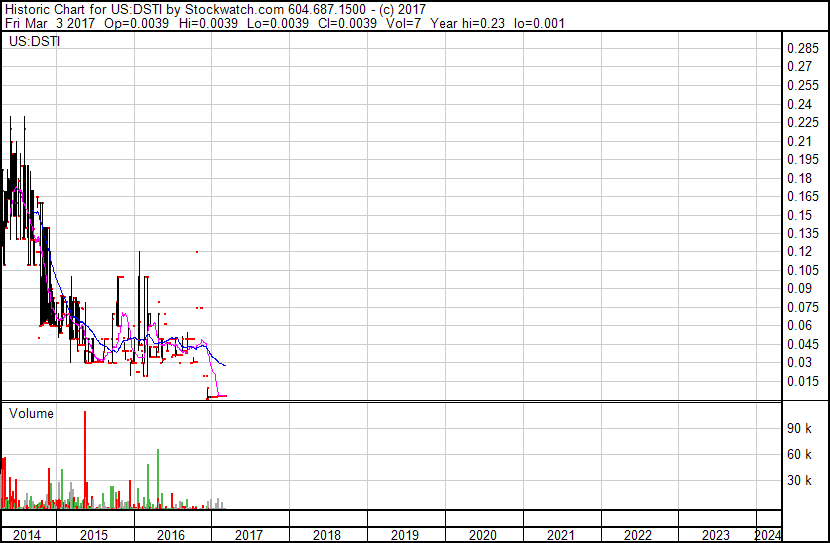
Task: Click the 30 k volume axis label
Action: point(799,481)
